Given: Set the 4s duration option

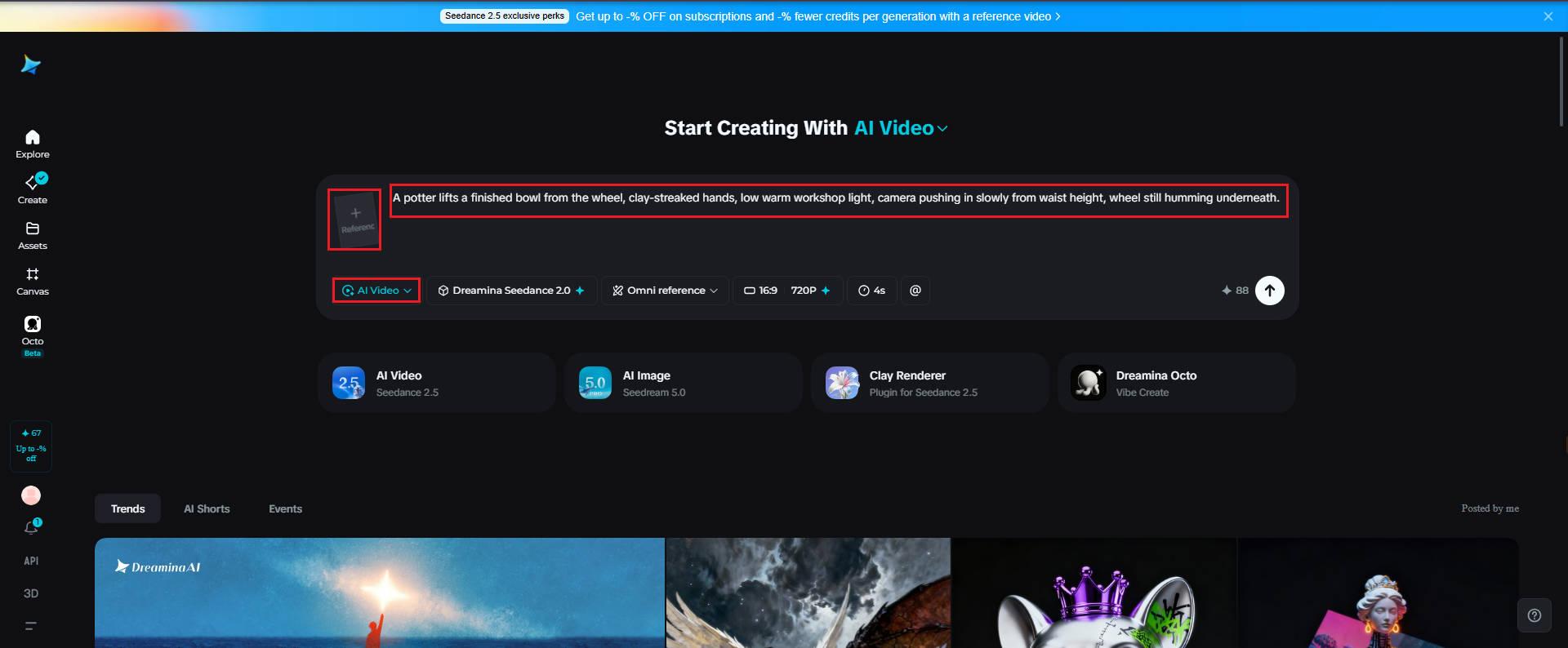Looking at the screenshot, I should (x=871, y=291).
